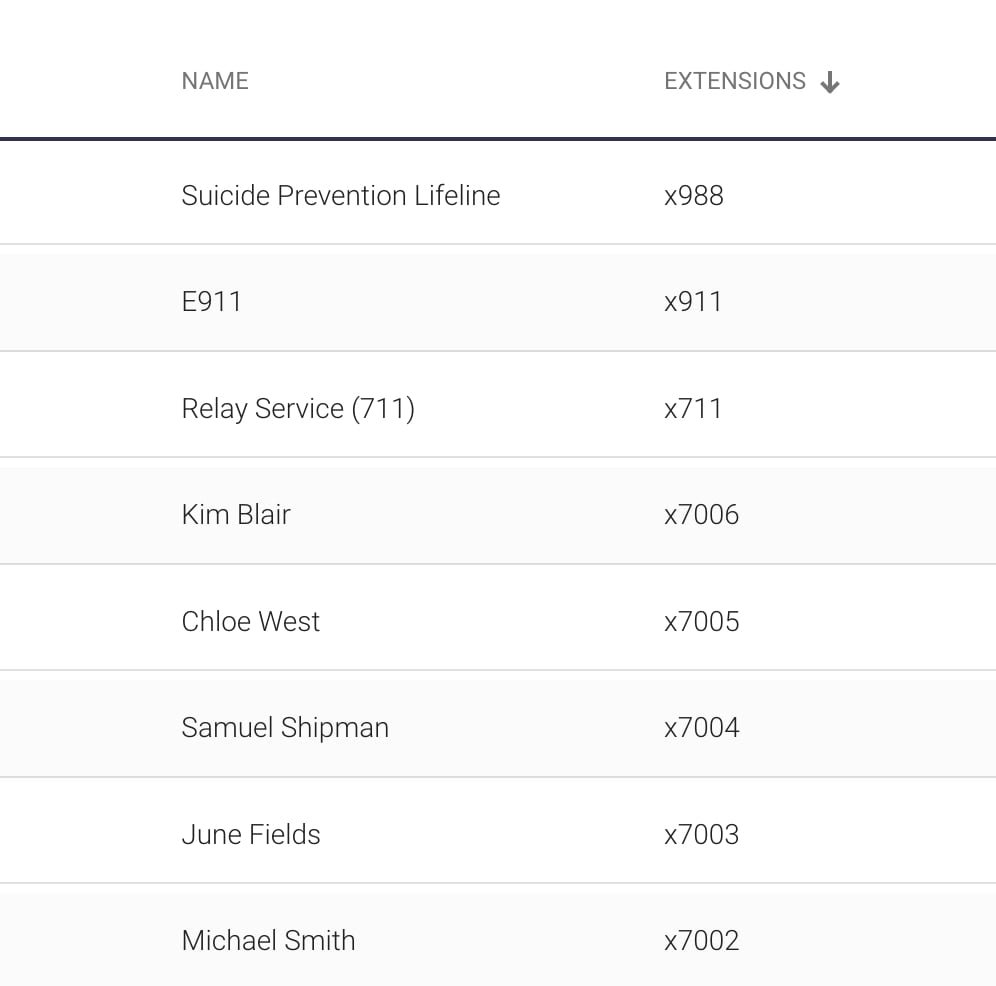This screenshot has width=996, height=986.
Task: Select Michael Smith in the list
Action: point(268,941)
